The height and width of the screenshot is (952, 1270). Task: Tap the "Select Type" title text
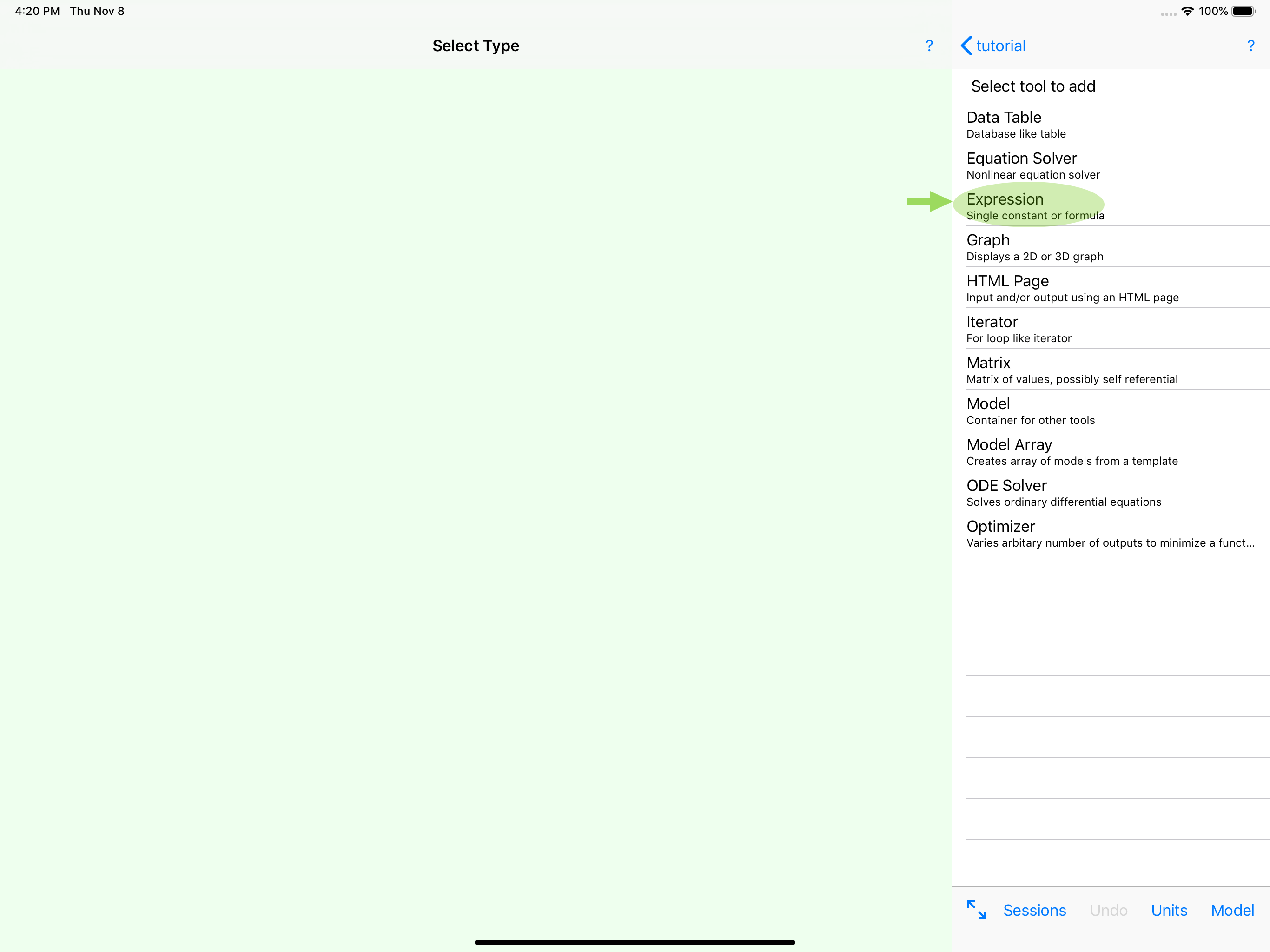(476, 46)
